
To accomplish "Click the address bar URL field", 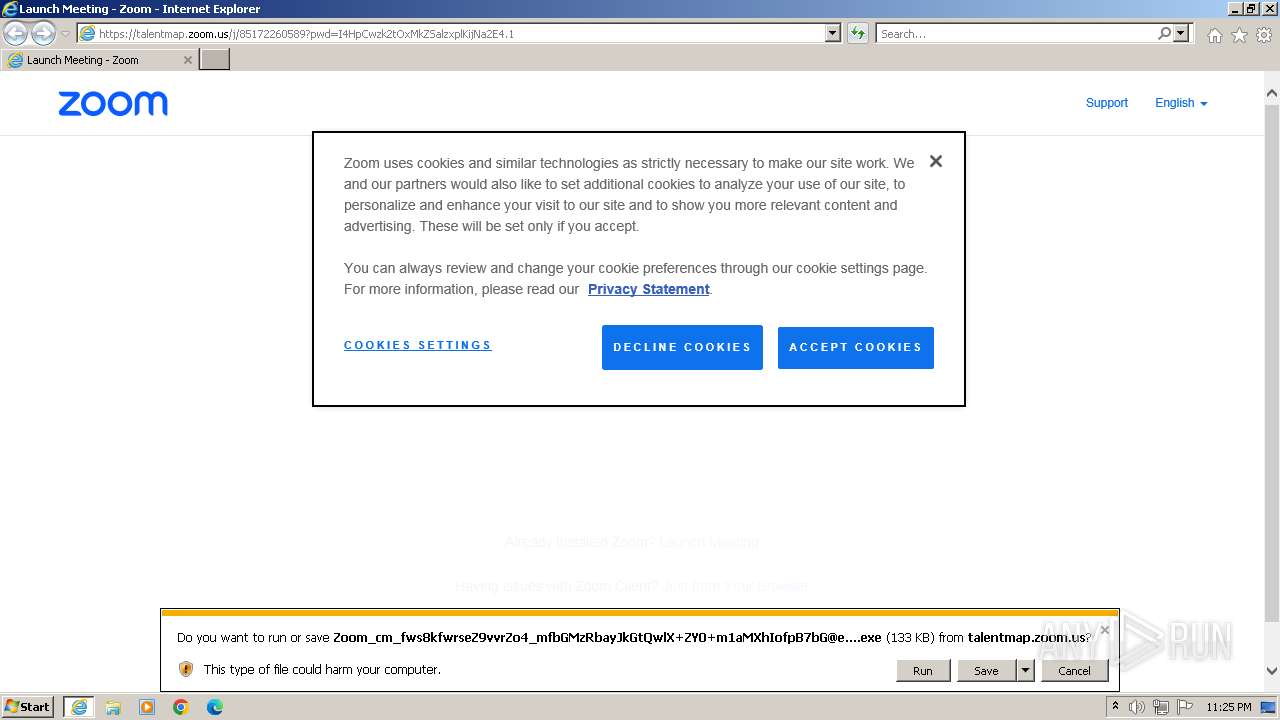I will 460,34.
